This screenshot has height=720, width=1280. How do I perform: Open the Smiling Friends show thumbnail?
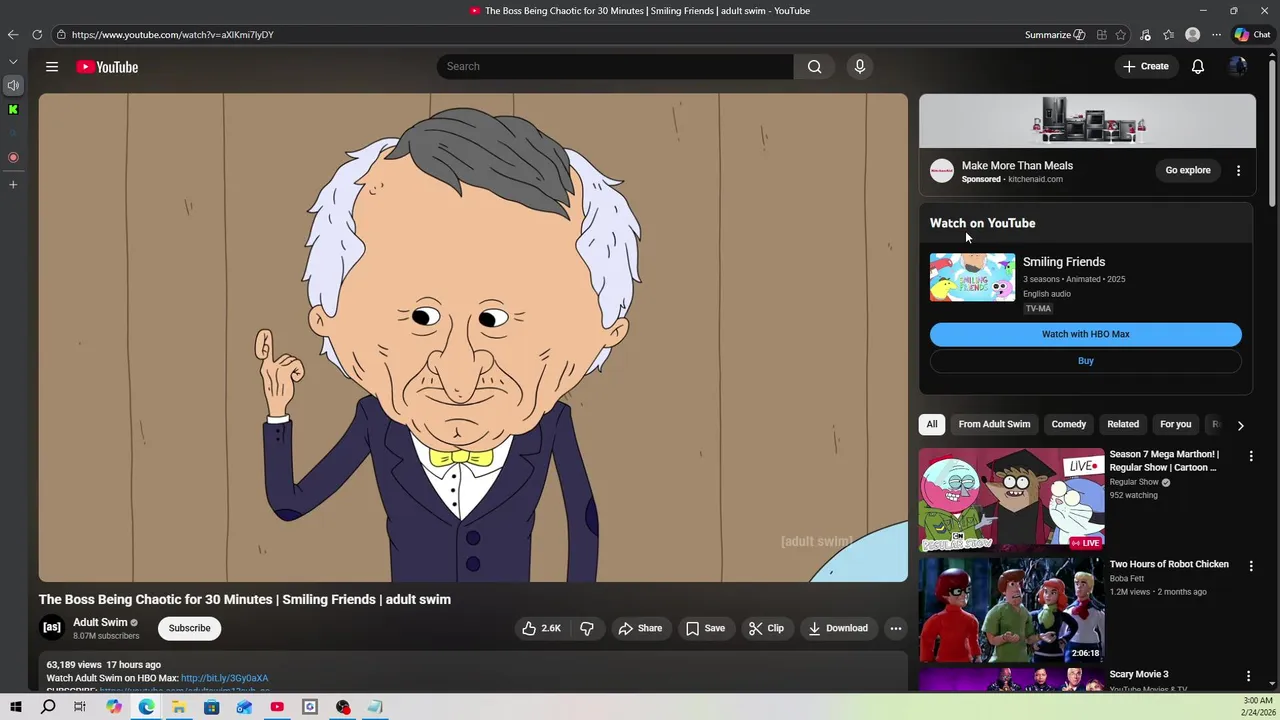972,277
